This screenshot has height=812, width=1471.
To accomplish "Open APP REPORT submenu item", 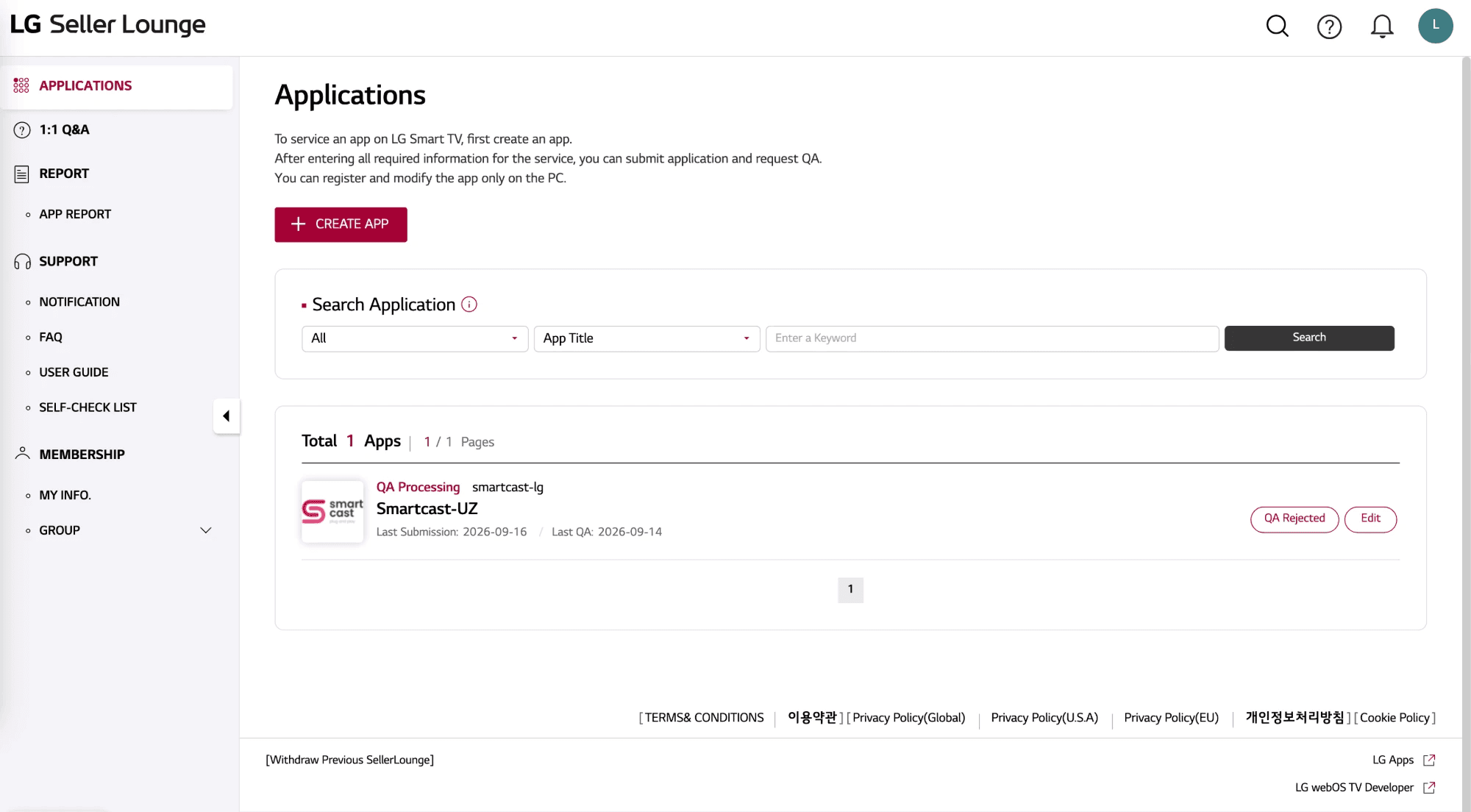I will 75,214.
